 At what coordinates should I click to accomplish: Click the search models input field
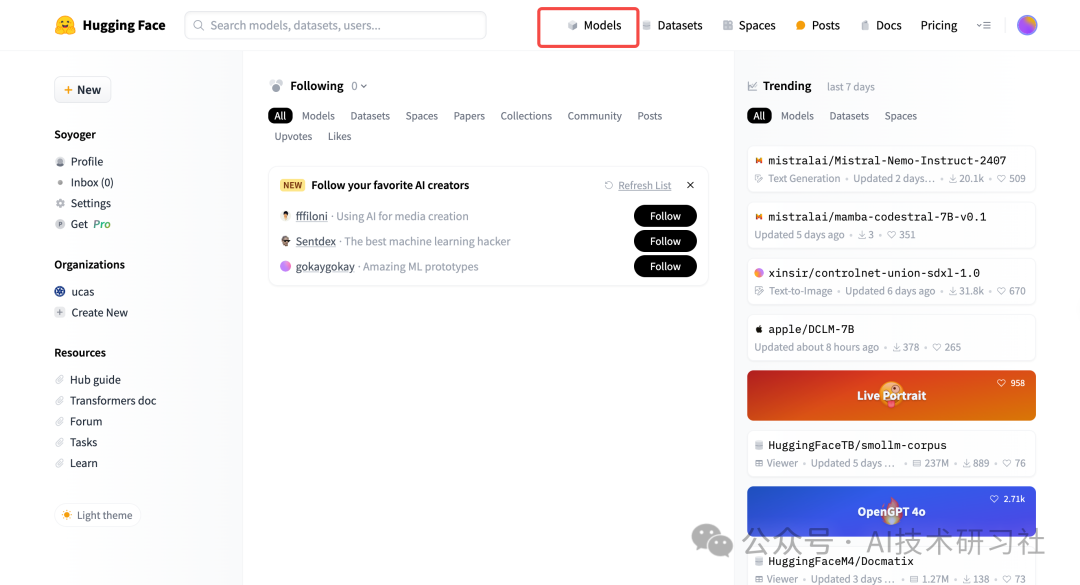point(335,25)
